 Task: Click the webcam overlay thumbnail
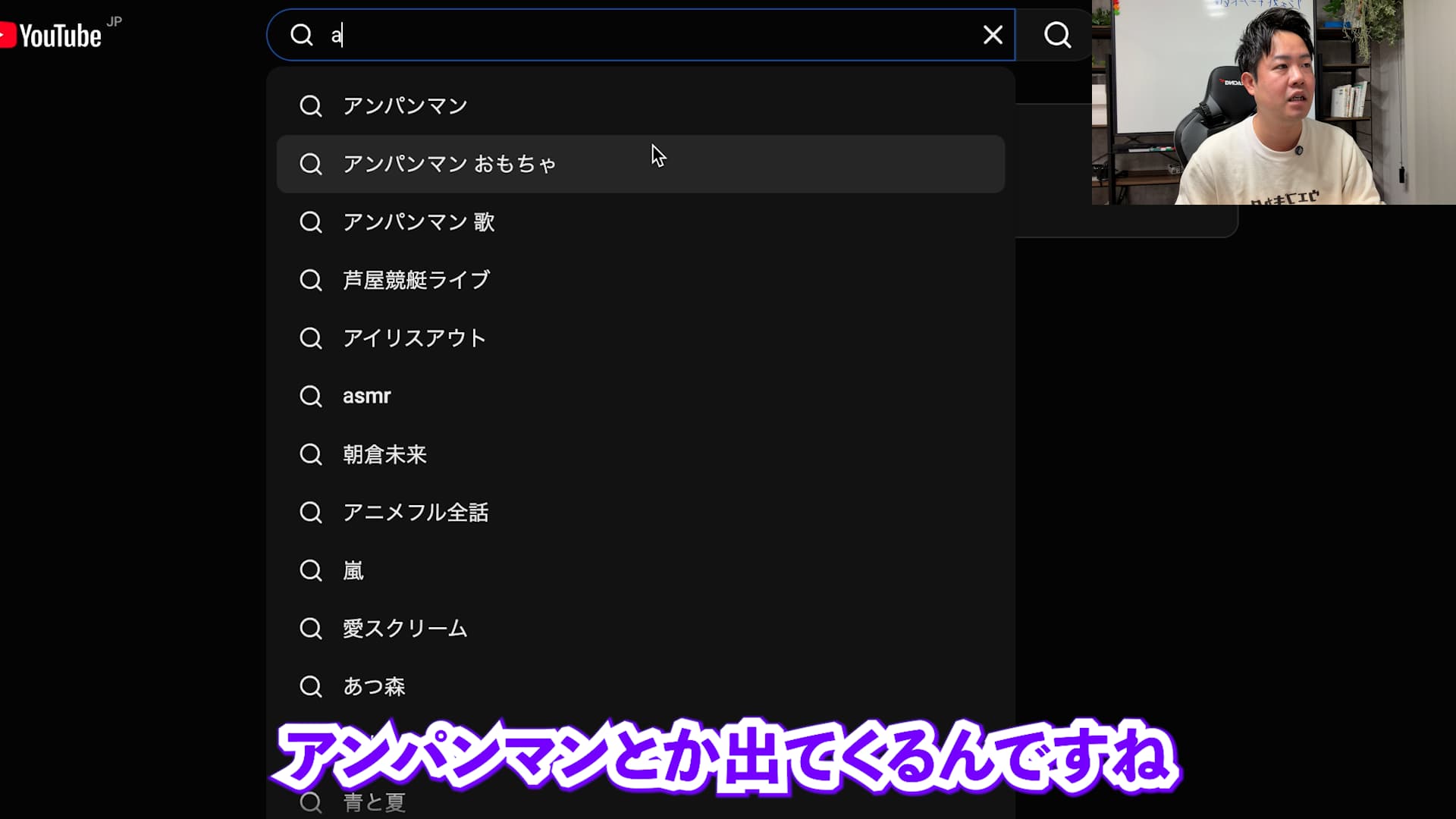tap(1273, 102)
